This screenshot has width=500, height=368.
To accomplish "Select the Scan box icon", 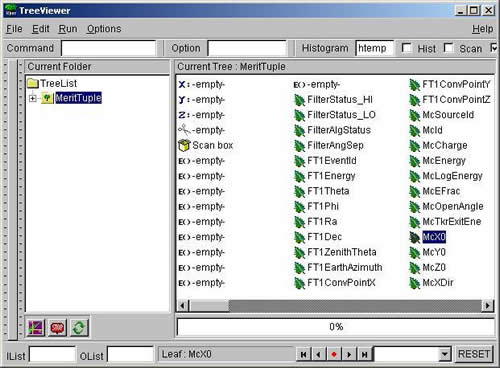I will coord(184,145).
